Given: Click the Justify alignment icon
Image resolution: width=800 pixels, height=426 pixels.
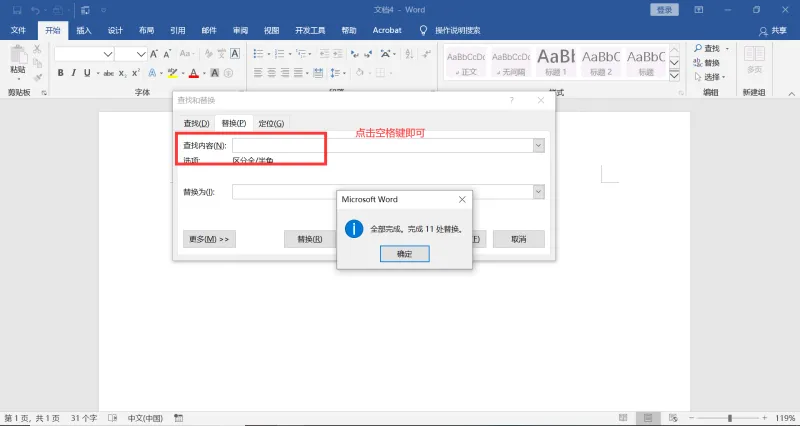Looking at the screenshot, I should pos(298,73).
